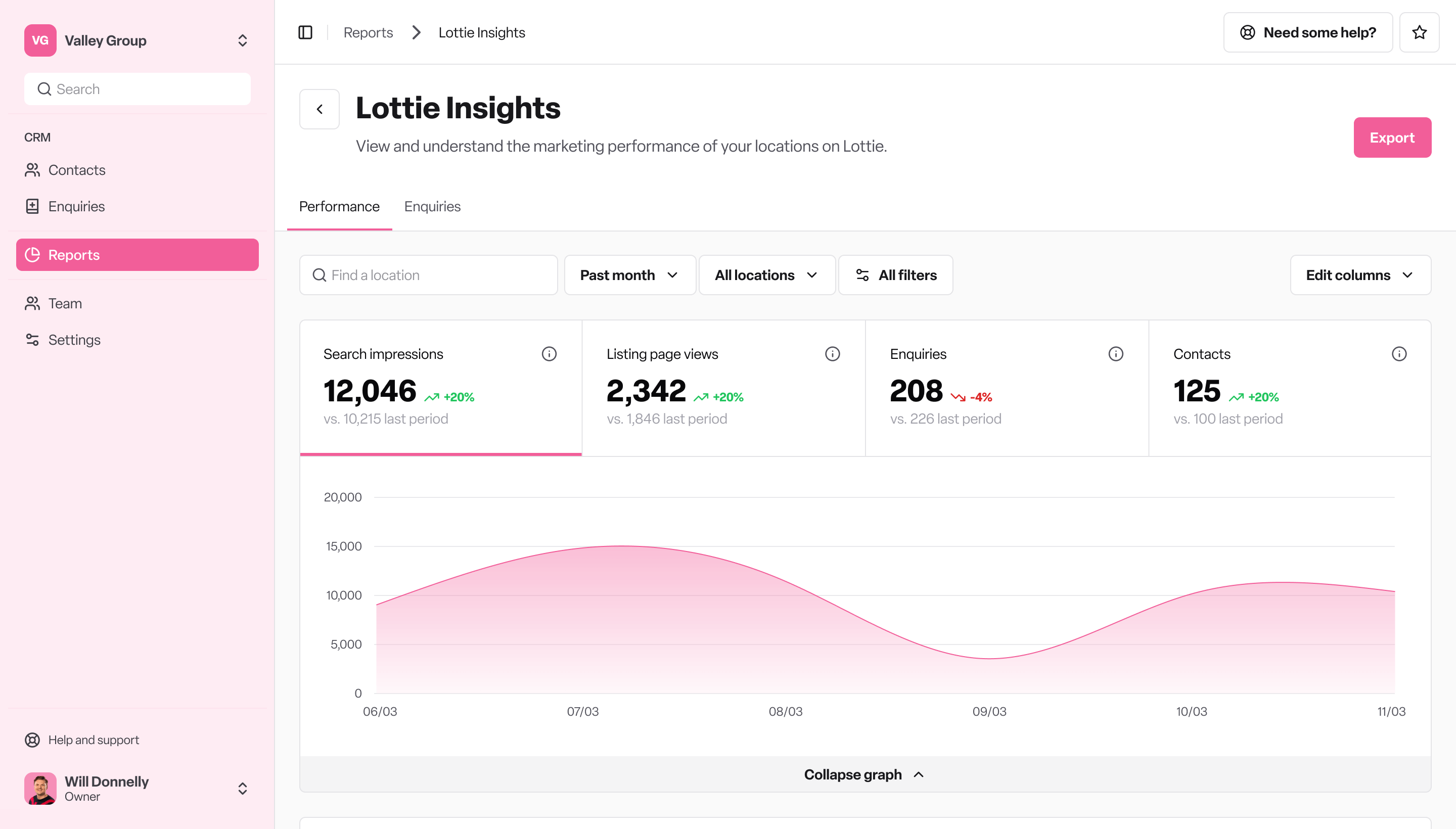
Task: Click the 12,046 search impressions value
Action: tap(370, 391)
